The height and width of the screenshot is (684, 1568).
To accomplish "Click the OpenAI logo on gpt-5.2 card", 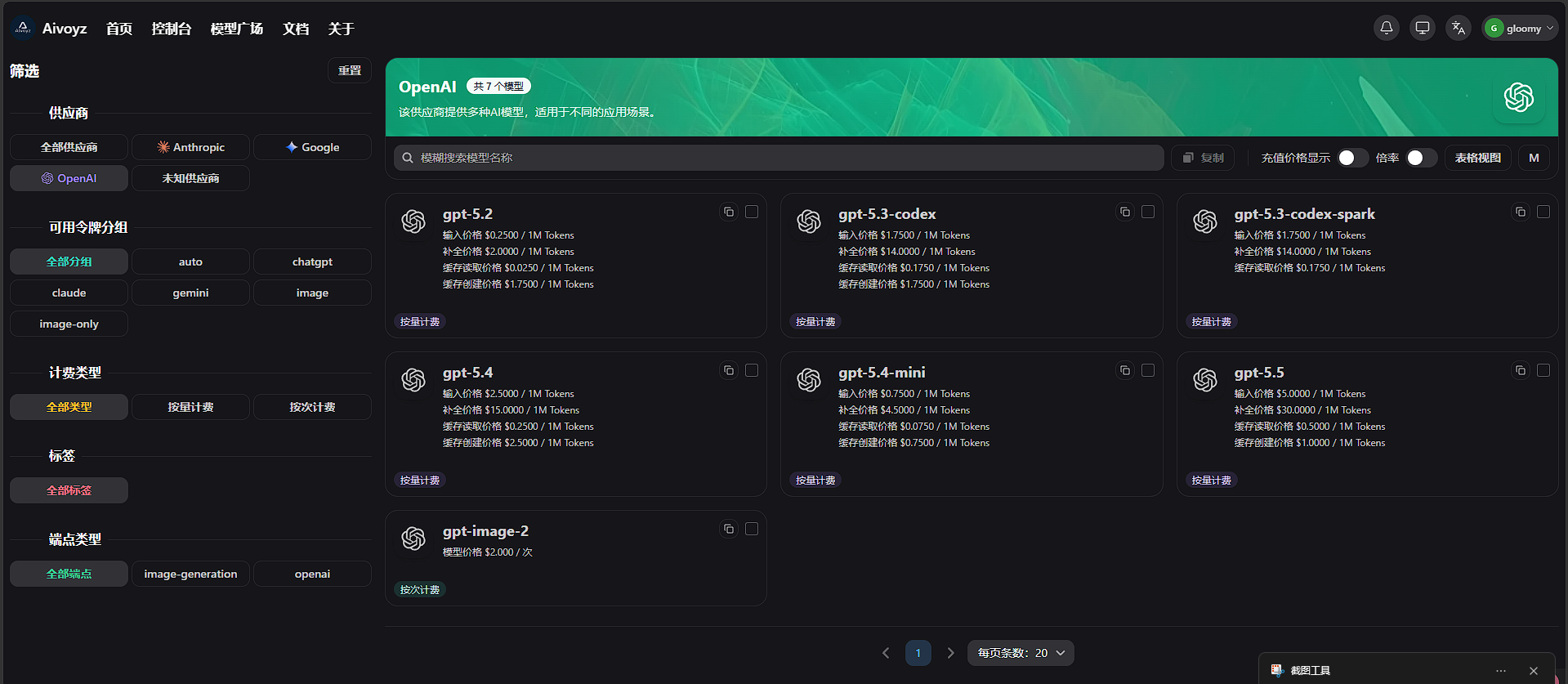I will (x=413, y=221).
